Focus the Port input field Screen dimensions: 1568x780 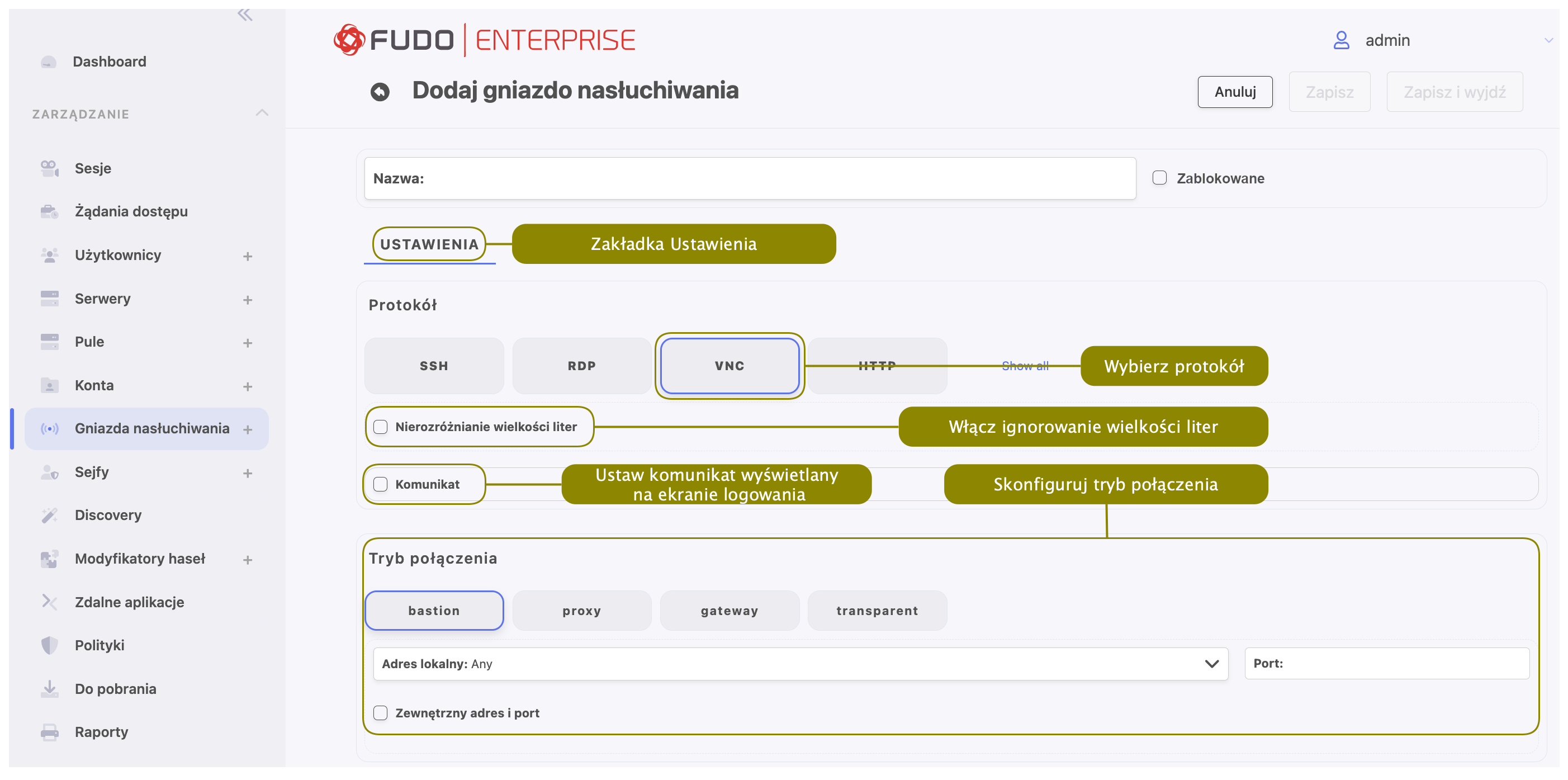[x=1387, y=664]
